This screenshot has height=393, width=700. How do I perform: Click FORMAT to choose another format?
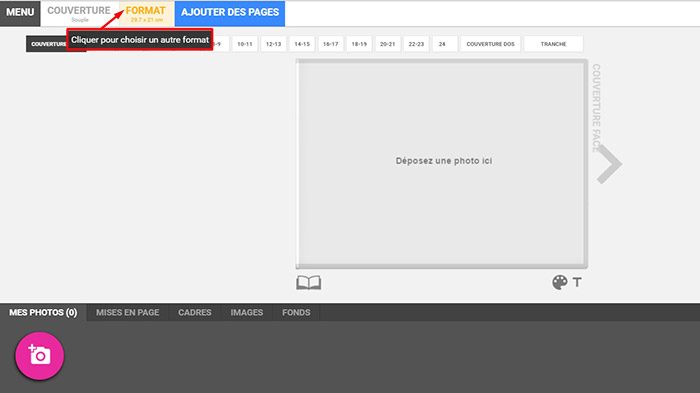tap(146, 13)
